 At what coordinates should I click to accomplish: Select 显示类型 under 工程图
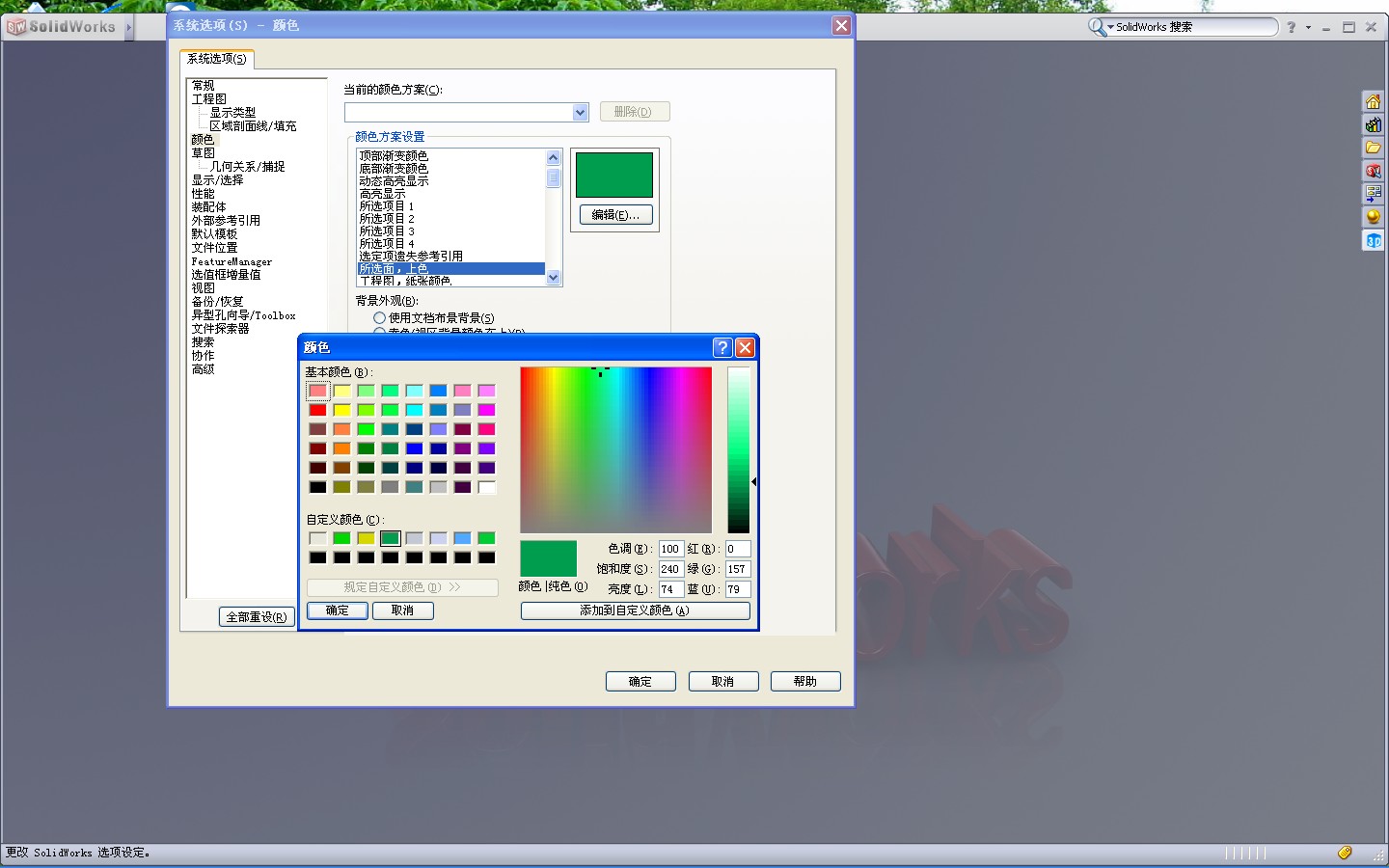pos(233,113)
